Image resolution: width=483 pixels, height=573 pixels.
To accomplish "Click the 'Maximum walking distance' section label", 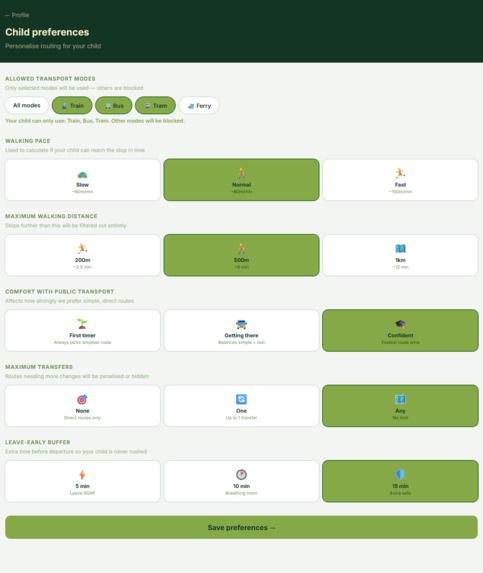I will pyautogui.click(x=51, y=216).
